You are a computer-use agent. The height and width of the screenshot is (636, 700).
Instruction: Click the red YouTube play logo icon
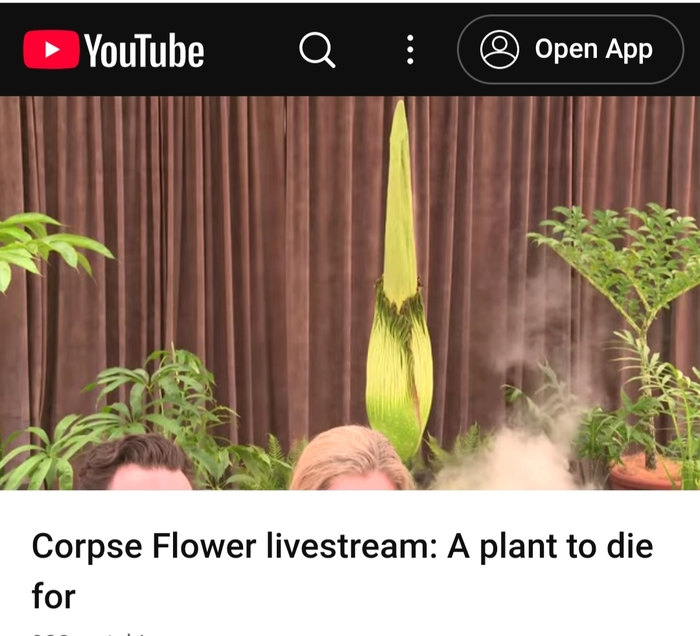tap(51, 50)
